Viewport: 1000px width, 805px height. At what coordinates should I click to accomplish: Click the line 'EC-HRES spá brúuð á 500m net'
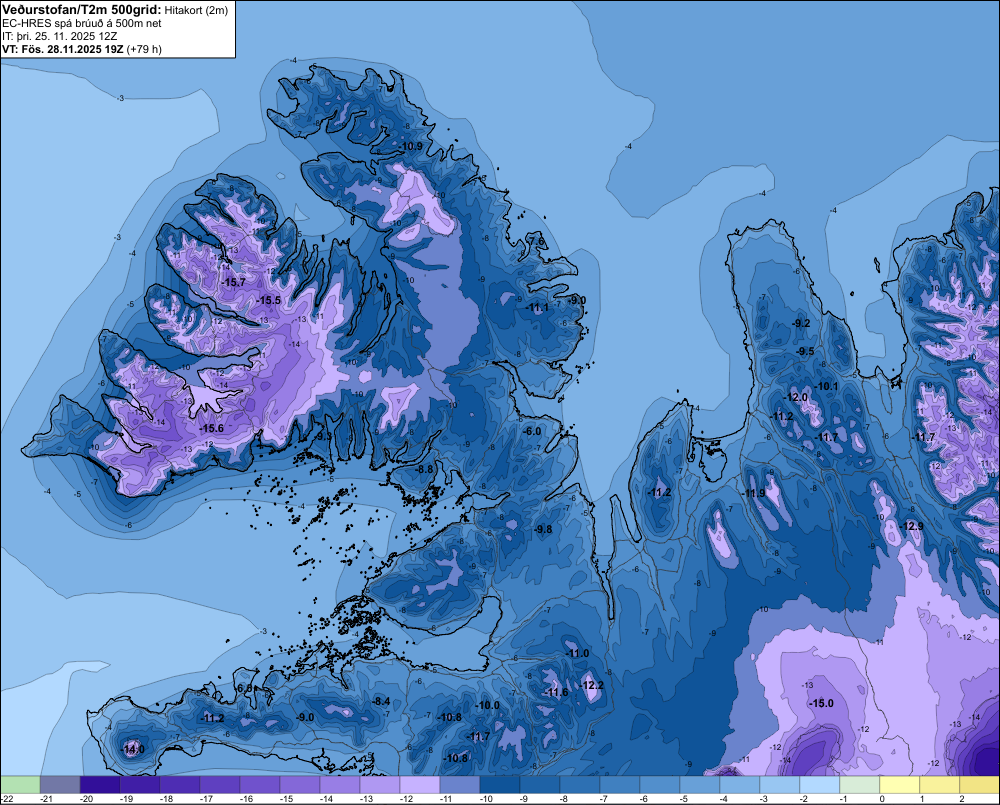(x=82, y=24)
